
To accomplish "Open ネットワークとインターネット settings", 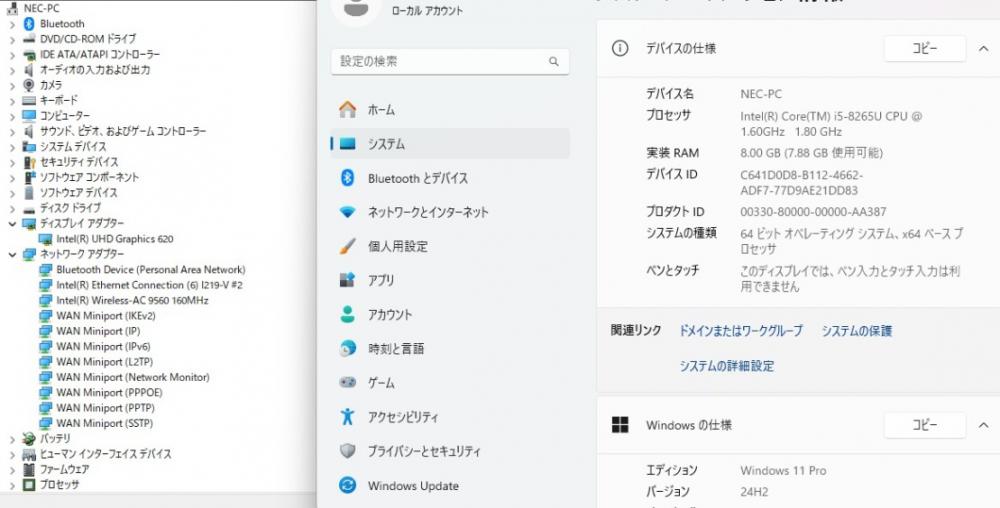I will click(450, 212).
